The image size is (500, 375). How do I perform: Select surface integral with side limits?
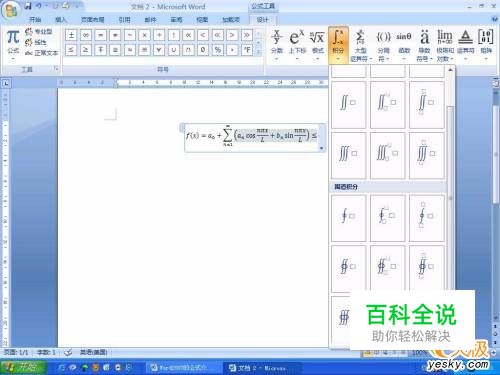(387, 268)
